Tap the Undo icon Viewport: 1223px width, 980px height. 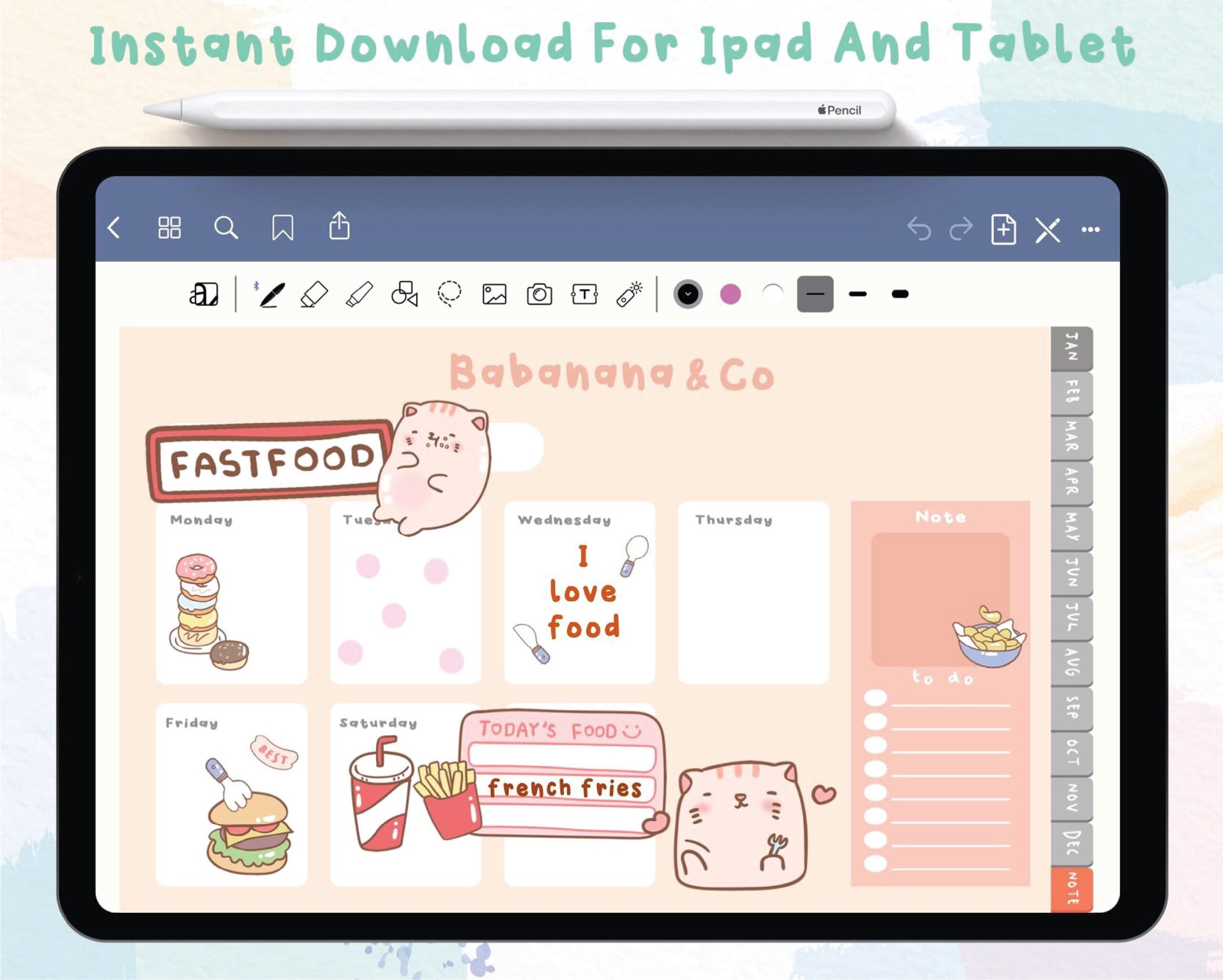(x=921, y=229)
